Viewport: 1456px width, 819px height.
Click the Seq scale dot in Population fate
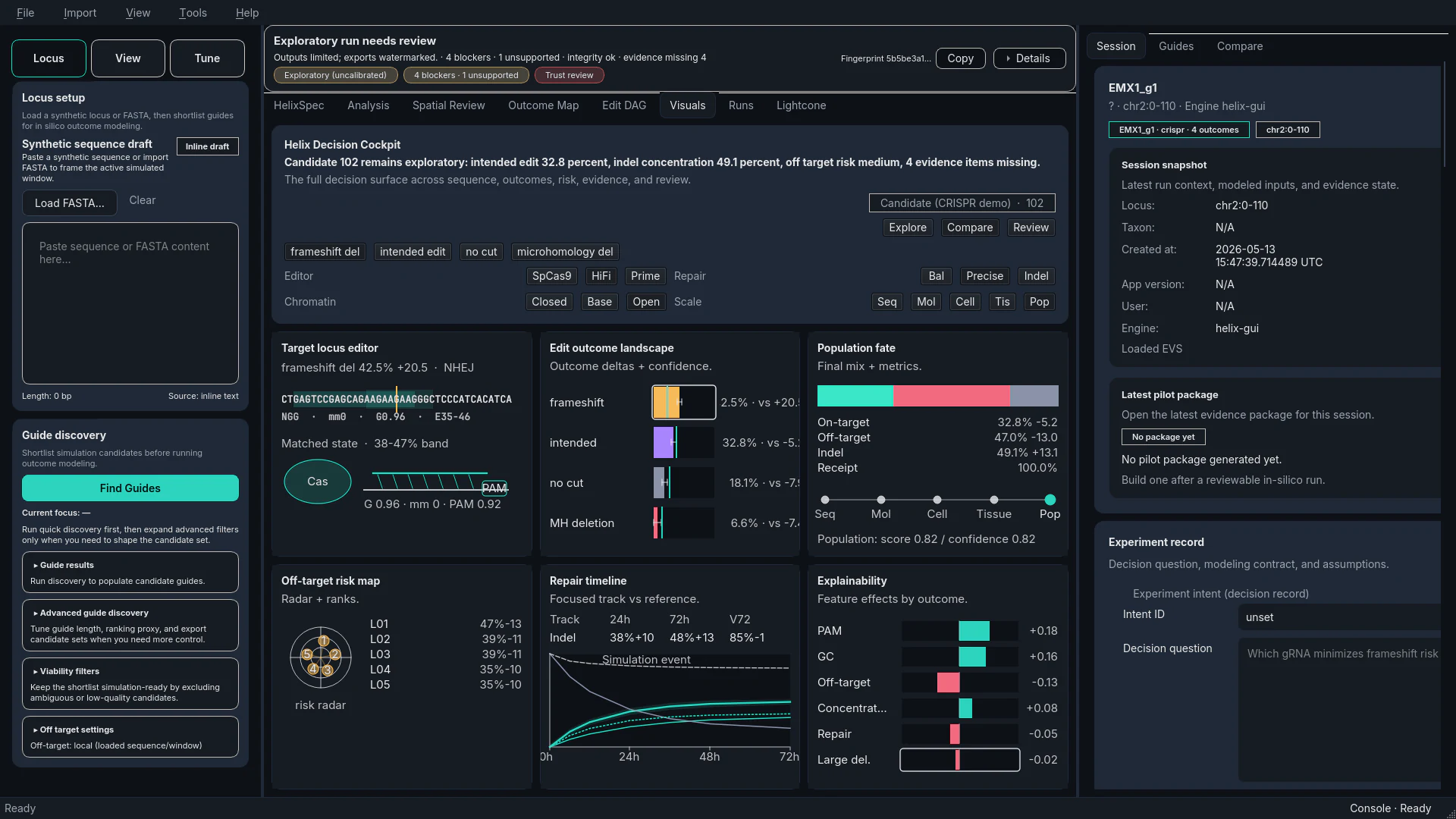(825, 500)
